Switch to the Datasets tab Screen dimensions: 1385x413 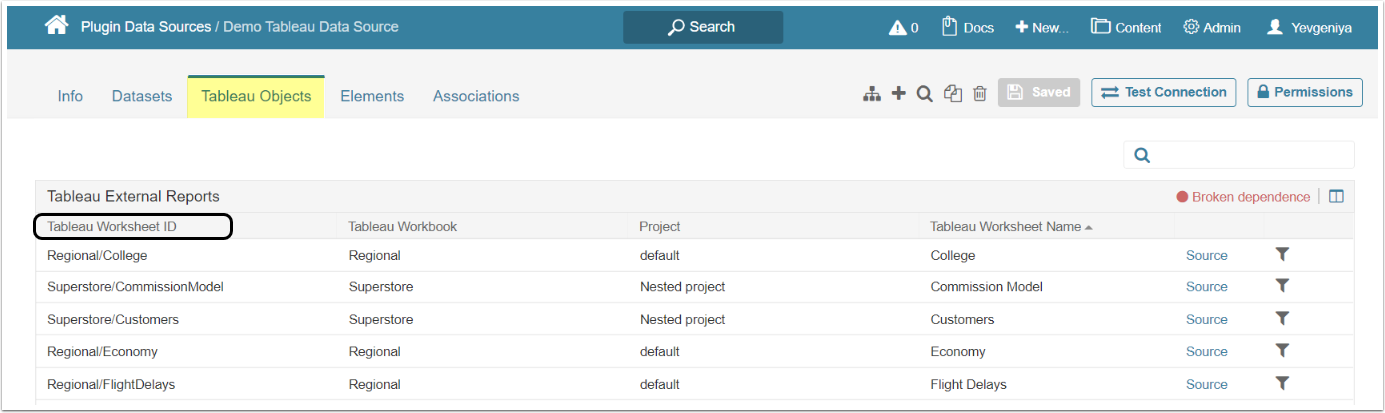pyautogui.click(x=142, y=96)
